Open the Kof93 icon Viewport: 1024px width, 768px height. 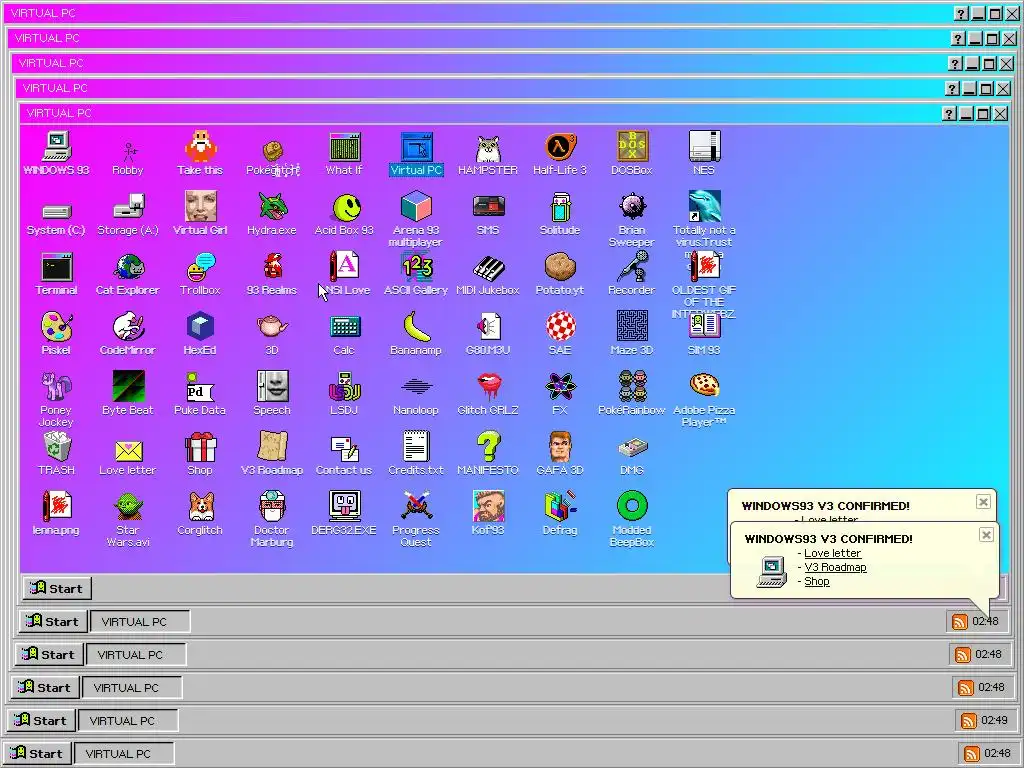pyautogui.click(x=488, y=515)
